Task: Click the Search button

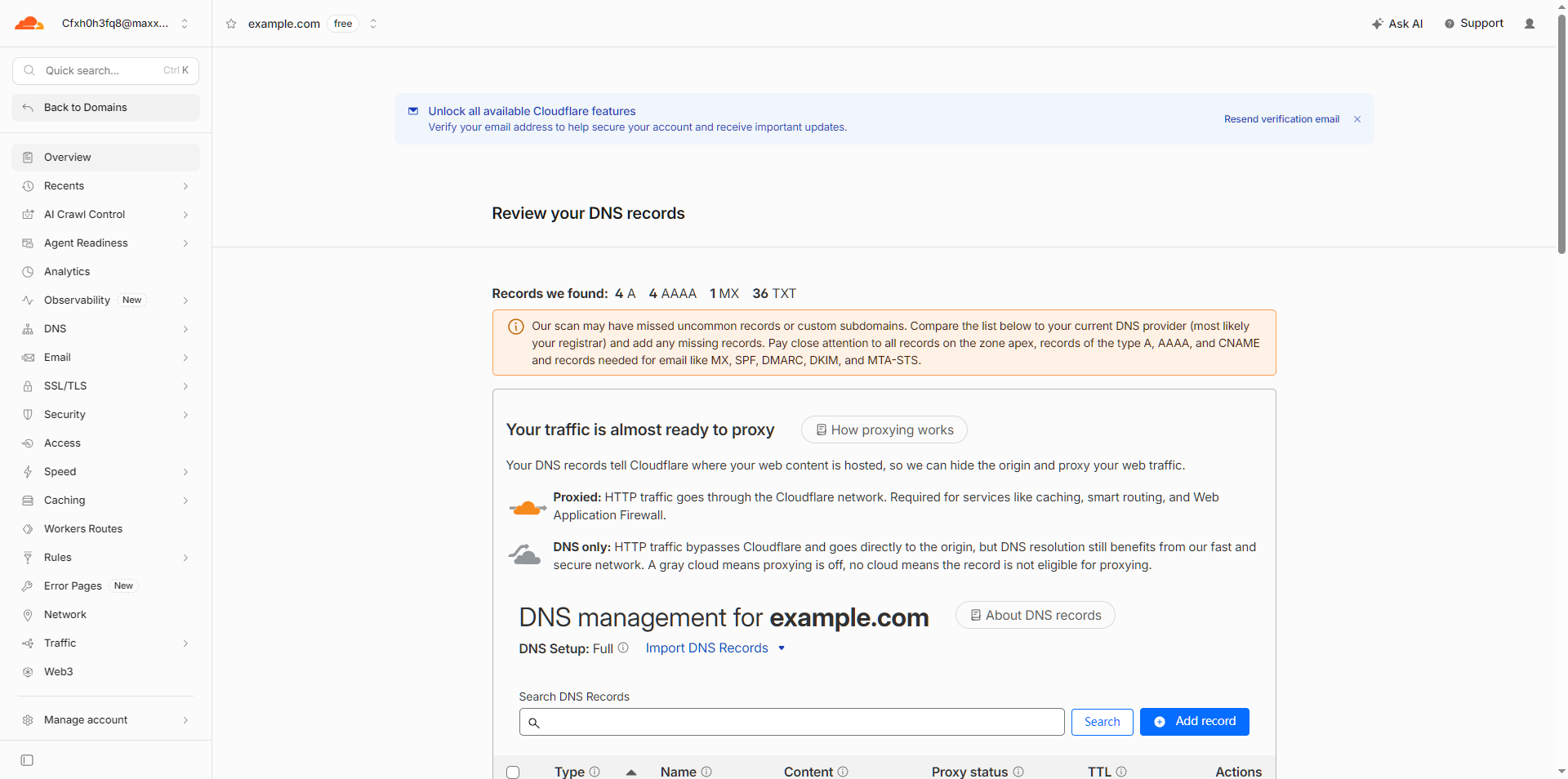Action: [x=1102, y=722]
